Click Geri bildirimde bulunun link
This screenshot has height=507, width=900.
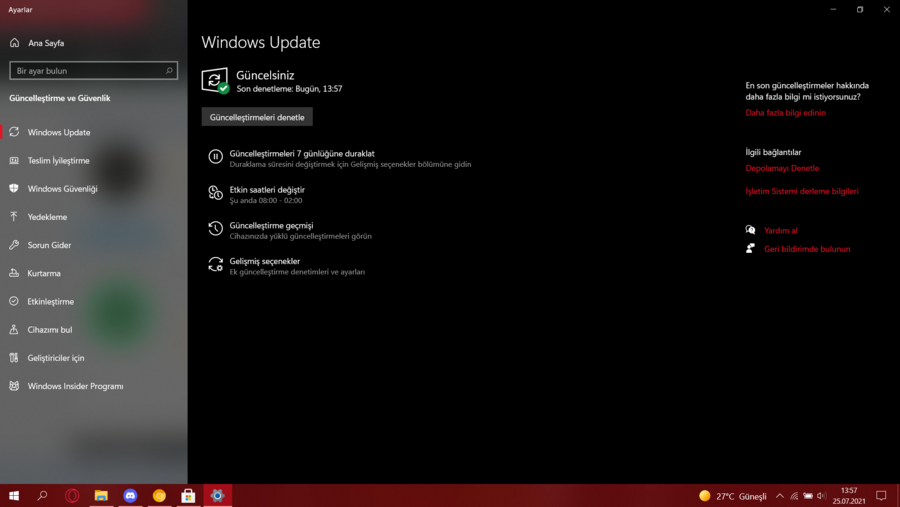pyautogui.click(x=807, y=249)
